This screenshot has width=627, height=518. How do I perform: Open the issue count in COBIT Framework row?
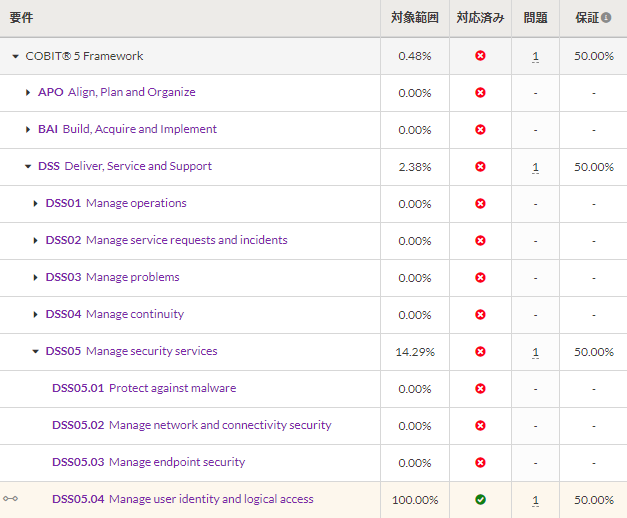tap(535, 56)
